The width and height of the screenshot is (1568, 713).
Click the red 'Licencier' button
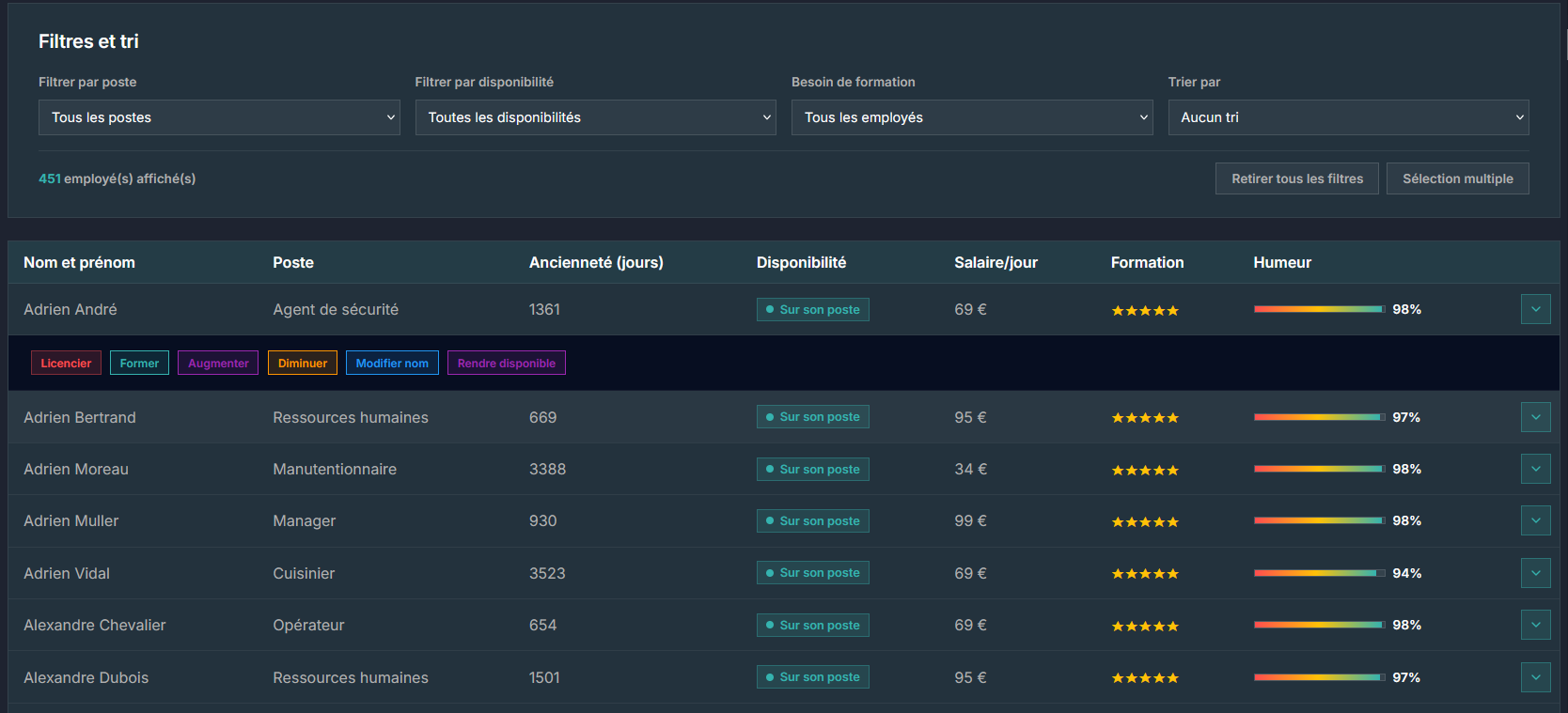tap(66, 363)
